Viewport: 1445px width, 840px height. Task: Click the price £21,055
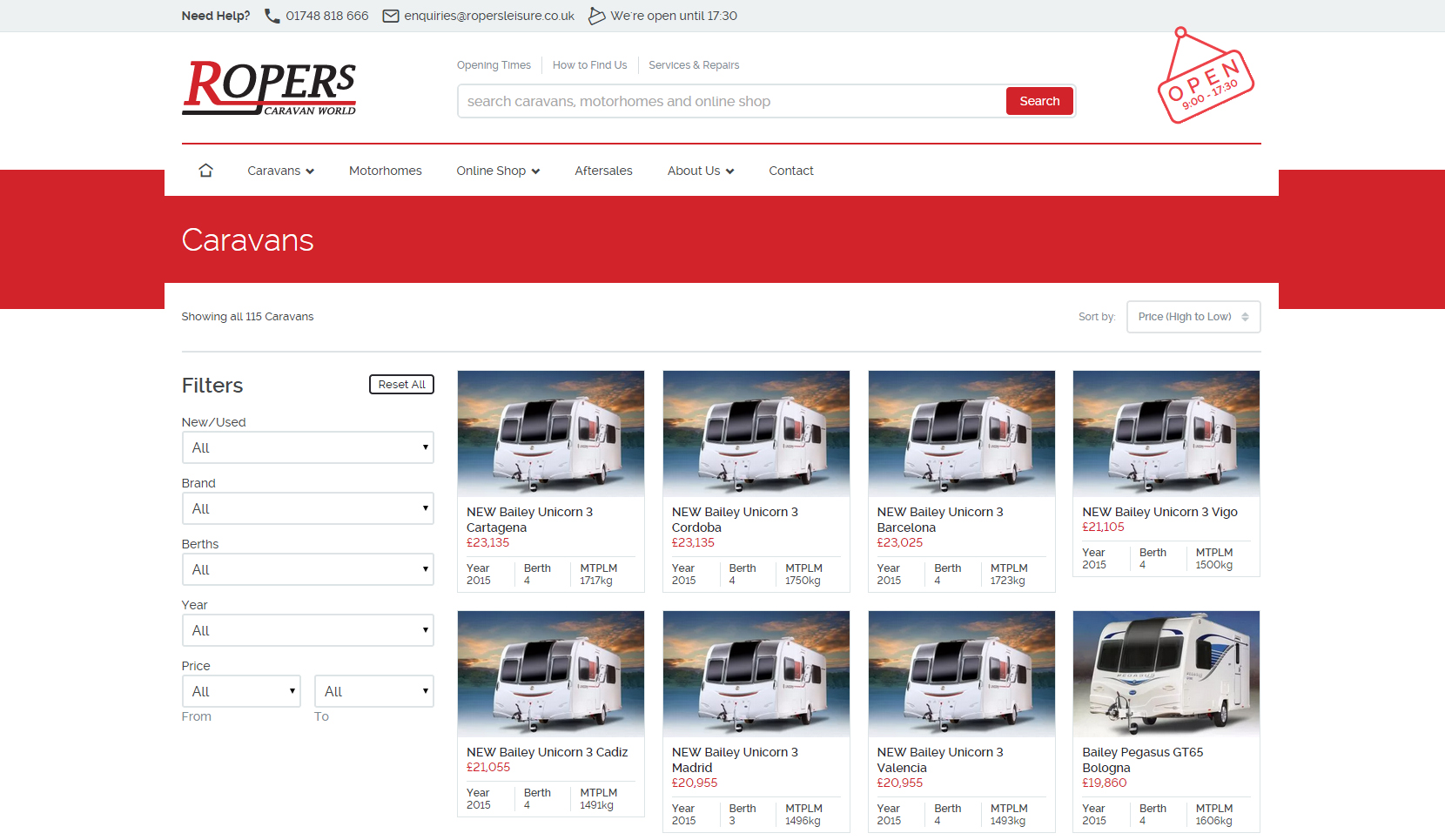488,767
